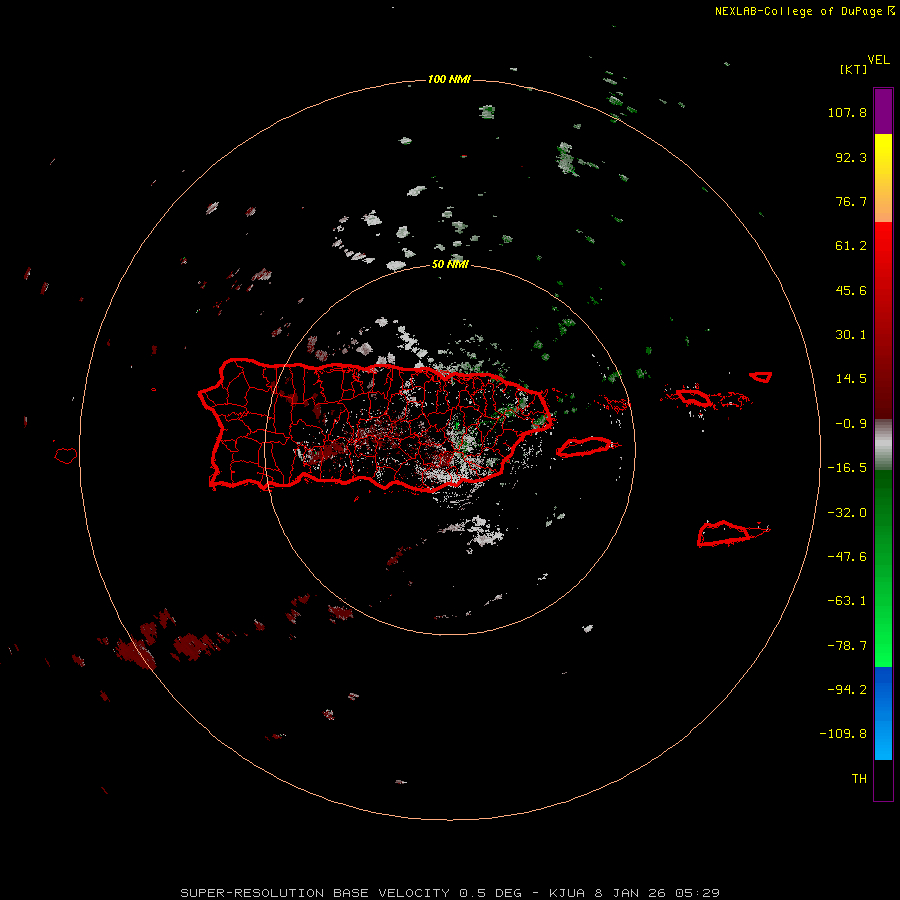Viewport: 900px width, 900px height.
Task: Select the 76.7 velocity scale value
Action: 851,201
